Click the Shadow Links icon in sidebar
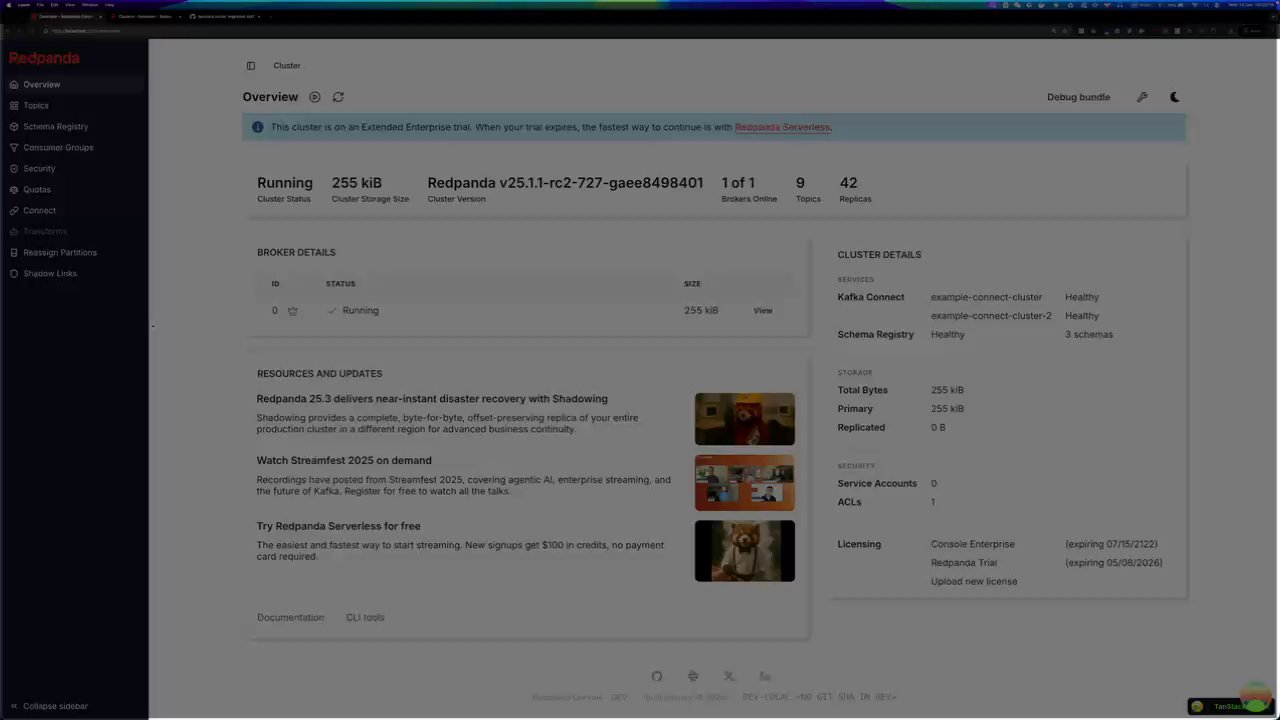This screenshot has height=720, width=1280. (x=14, y=274)
